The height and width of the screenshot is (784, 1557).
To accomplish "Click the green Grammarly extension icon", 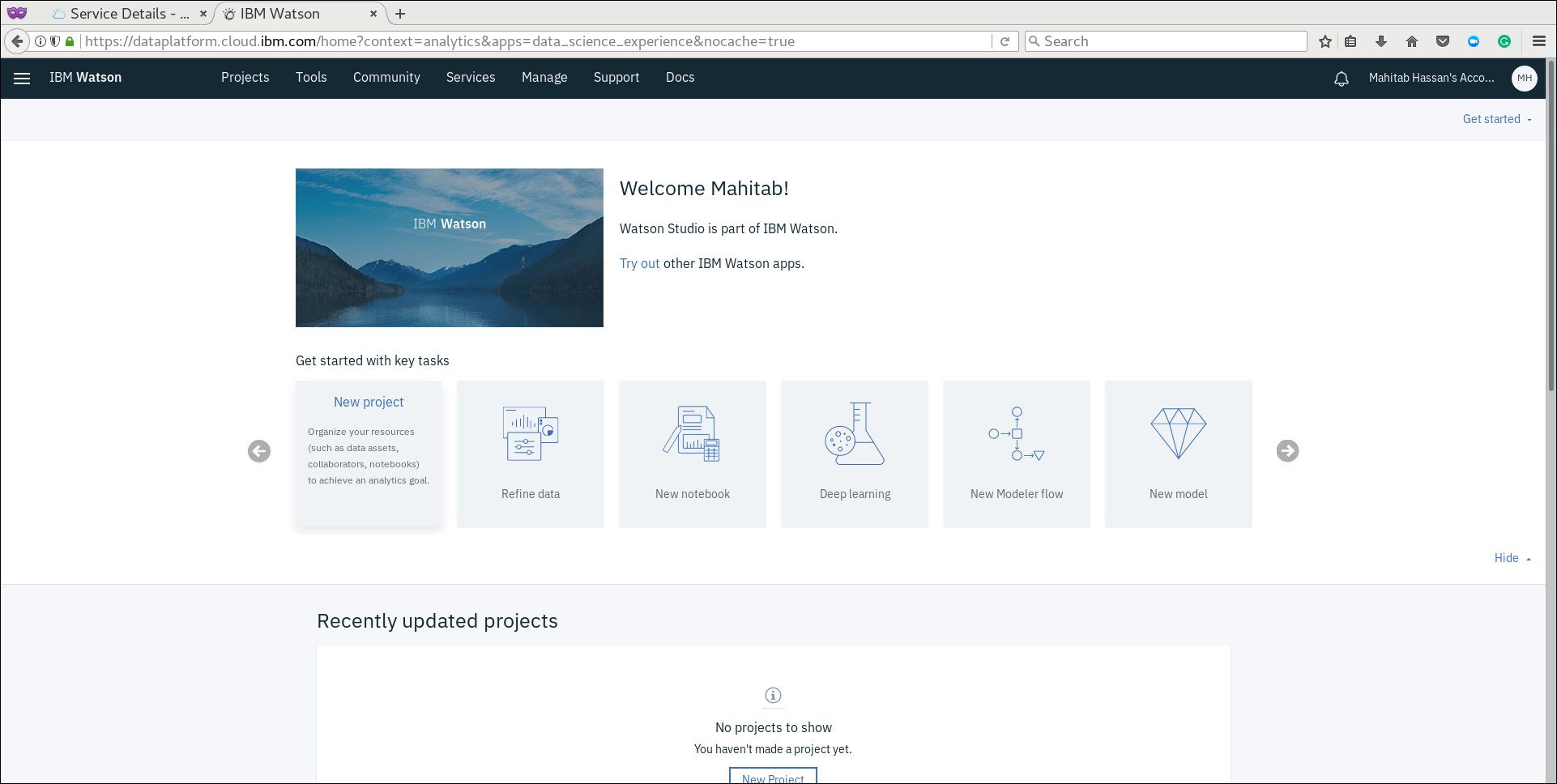I will 1504,41.
